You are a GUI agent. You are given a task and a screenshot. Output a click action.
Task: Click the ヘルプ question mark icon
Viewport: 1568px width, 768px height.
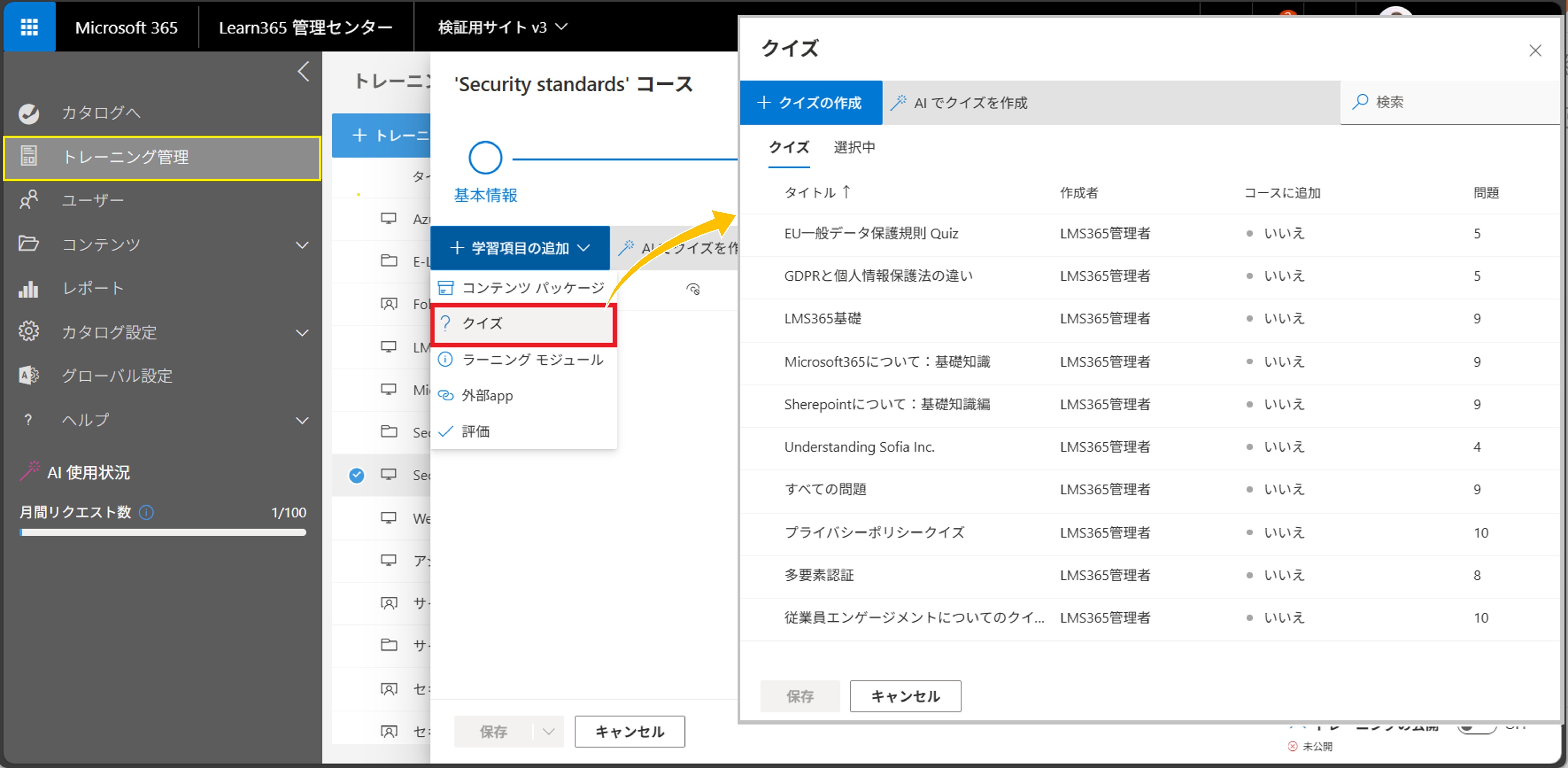(x=28, y=420)
